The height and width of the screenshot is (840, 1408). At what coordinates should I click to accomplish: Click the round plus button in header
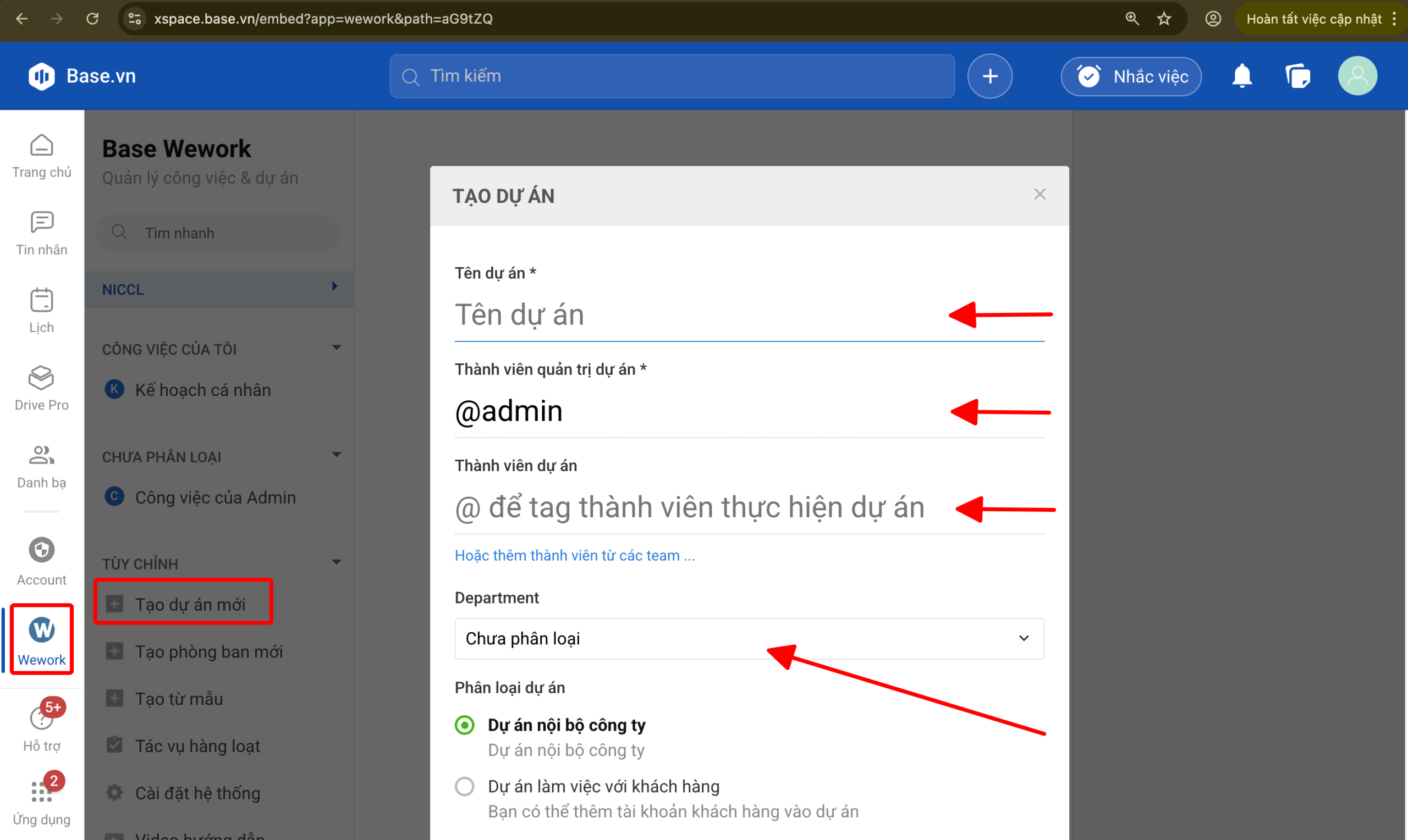[989, 76]
